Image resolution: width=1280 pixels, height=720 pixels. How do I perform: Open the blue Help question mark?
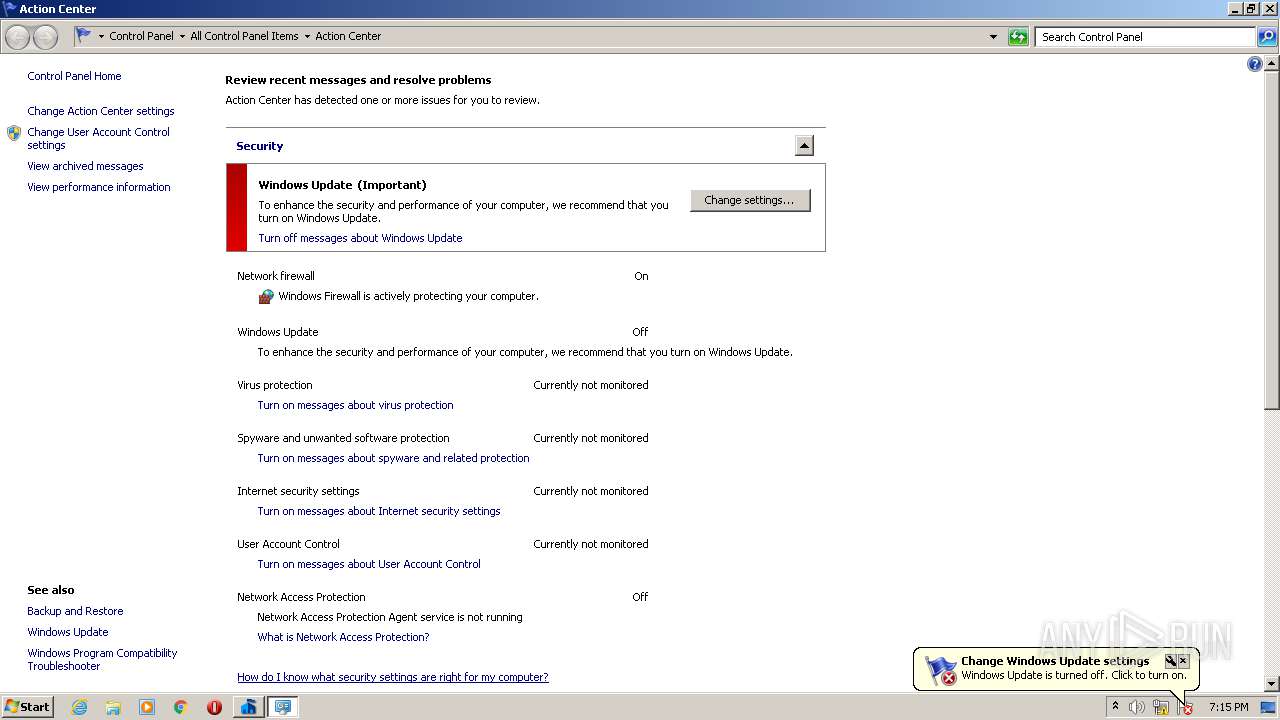(1255, 64)
